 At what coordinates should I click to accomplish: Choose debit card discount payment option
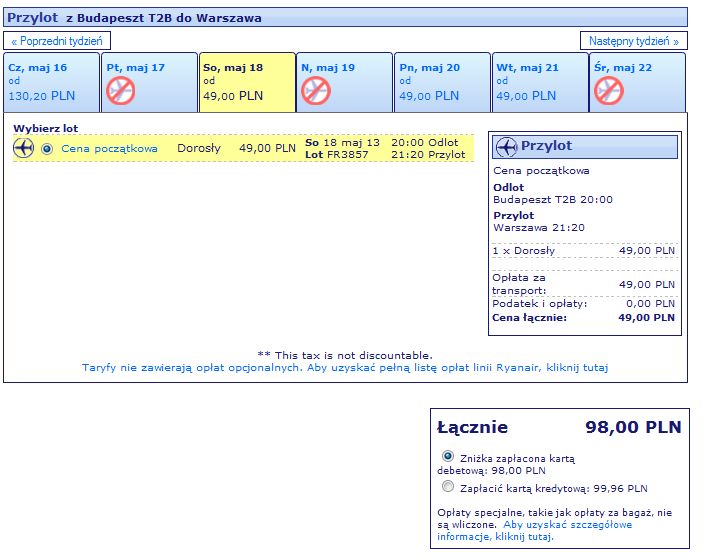447,457
